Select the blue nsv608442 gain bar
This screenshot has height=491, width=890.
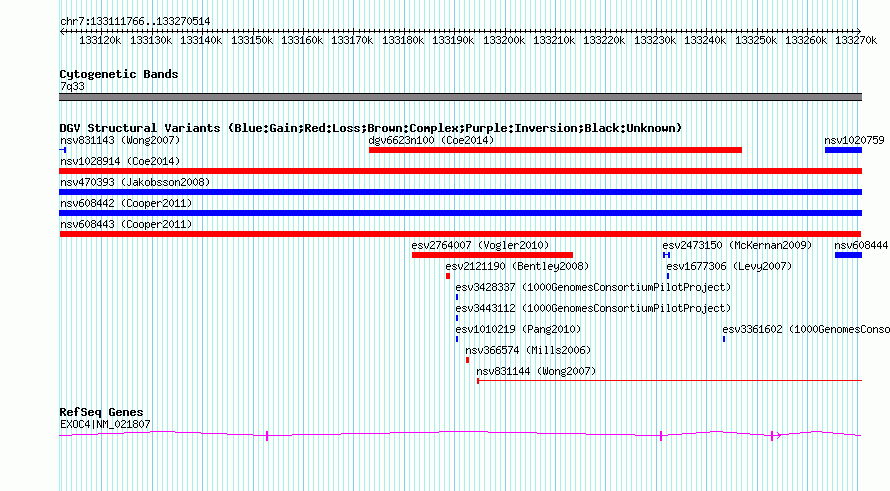[x=460, y=213]
